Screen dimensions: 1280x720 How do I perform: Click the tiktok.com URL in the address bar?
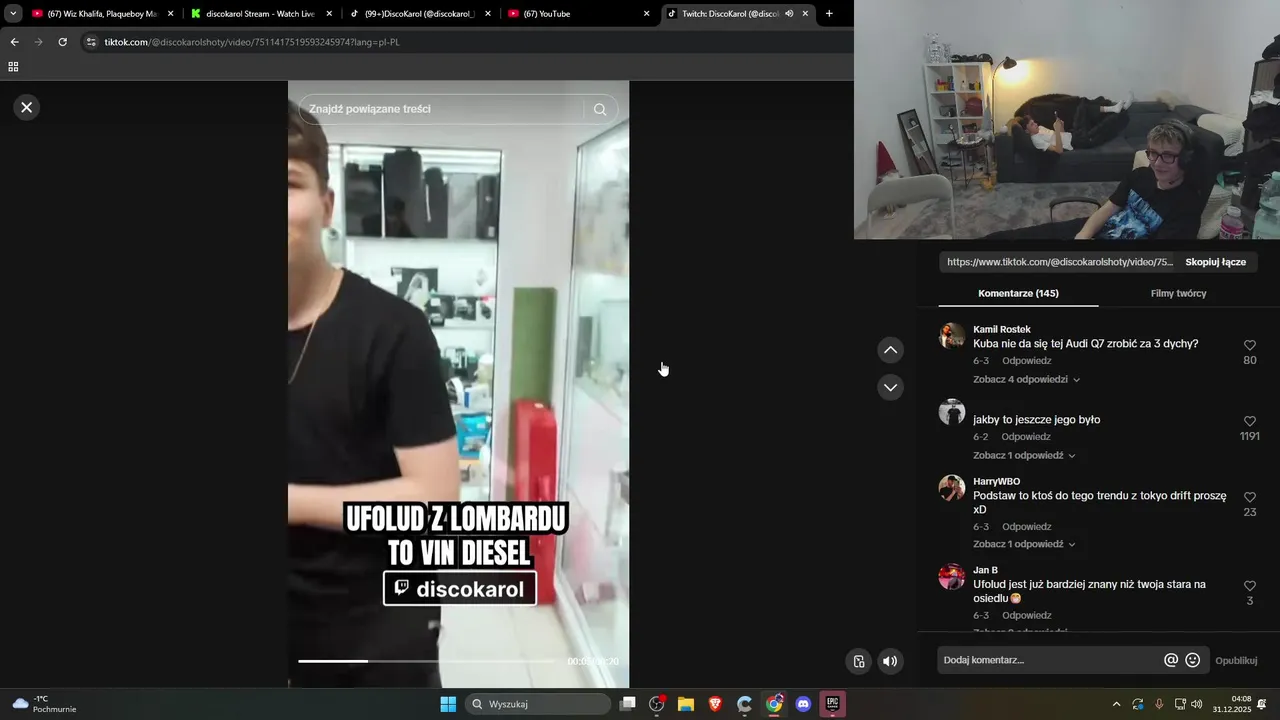click(252, 42)
